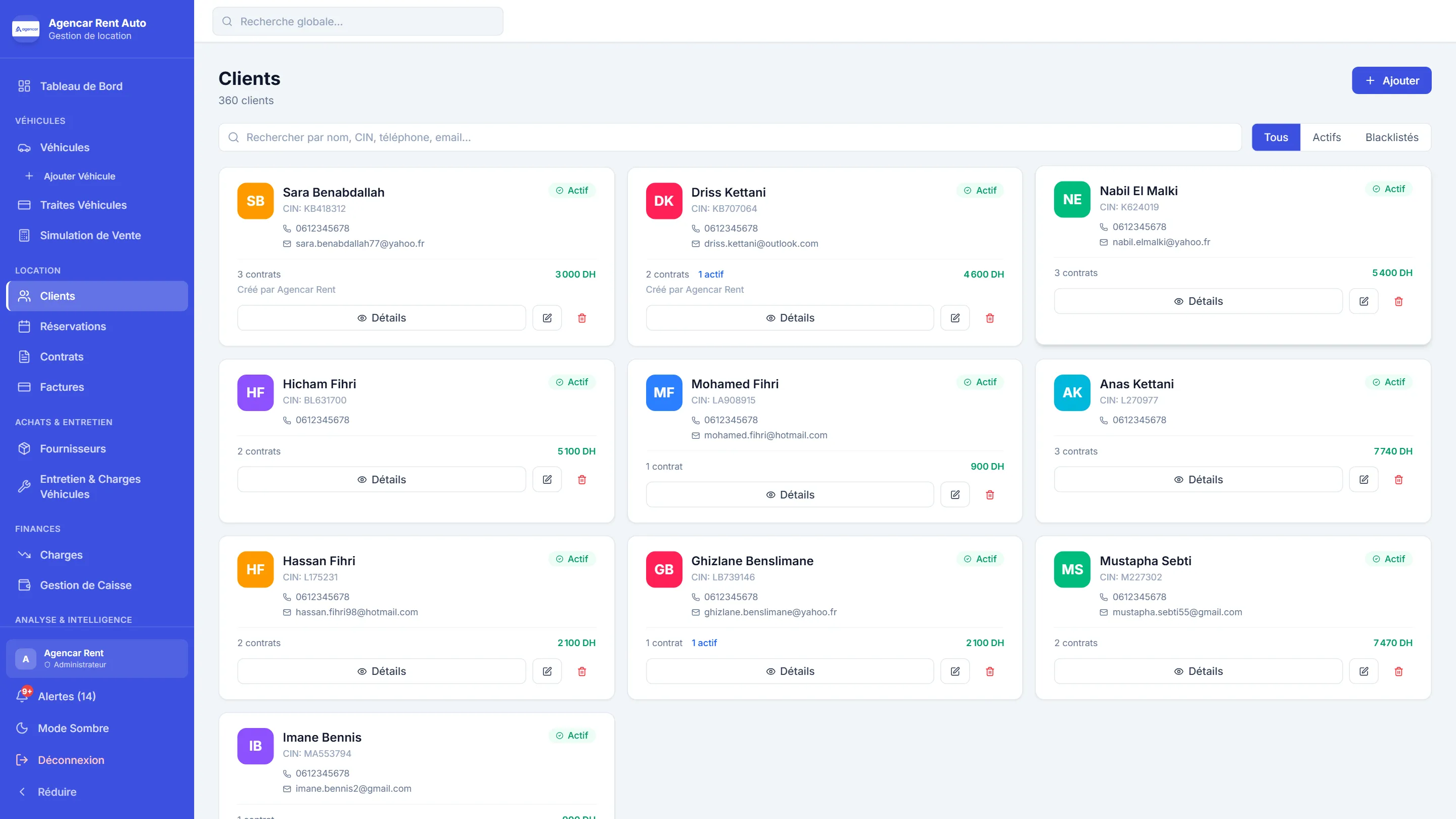Edit client Driss Kettani
This screenshot has height=819, width=1456.
(x=955, y=317)
